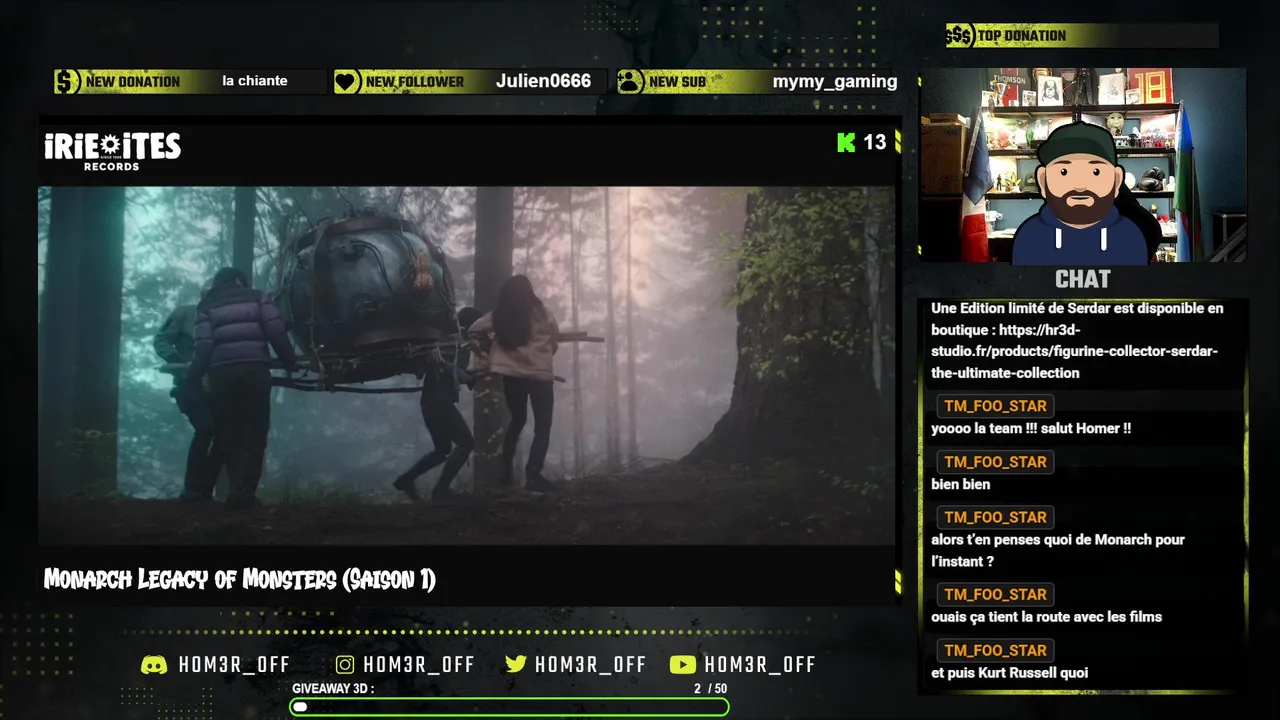Click the giveaway counter '2 / 50'
This screenshot has height=720, width=1280.
tap(711, 689)
